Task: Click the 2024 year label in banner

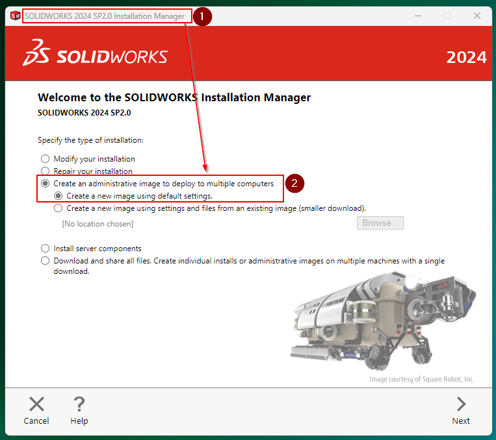Action: pos(466,57)
